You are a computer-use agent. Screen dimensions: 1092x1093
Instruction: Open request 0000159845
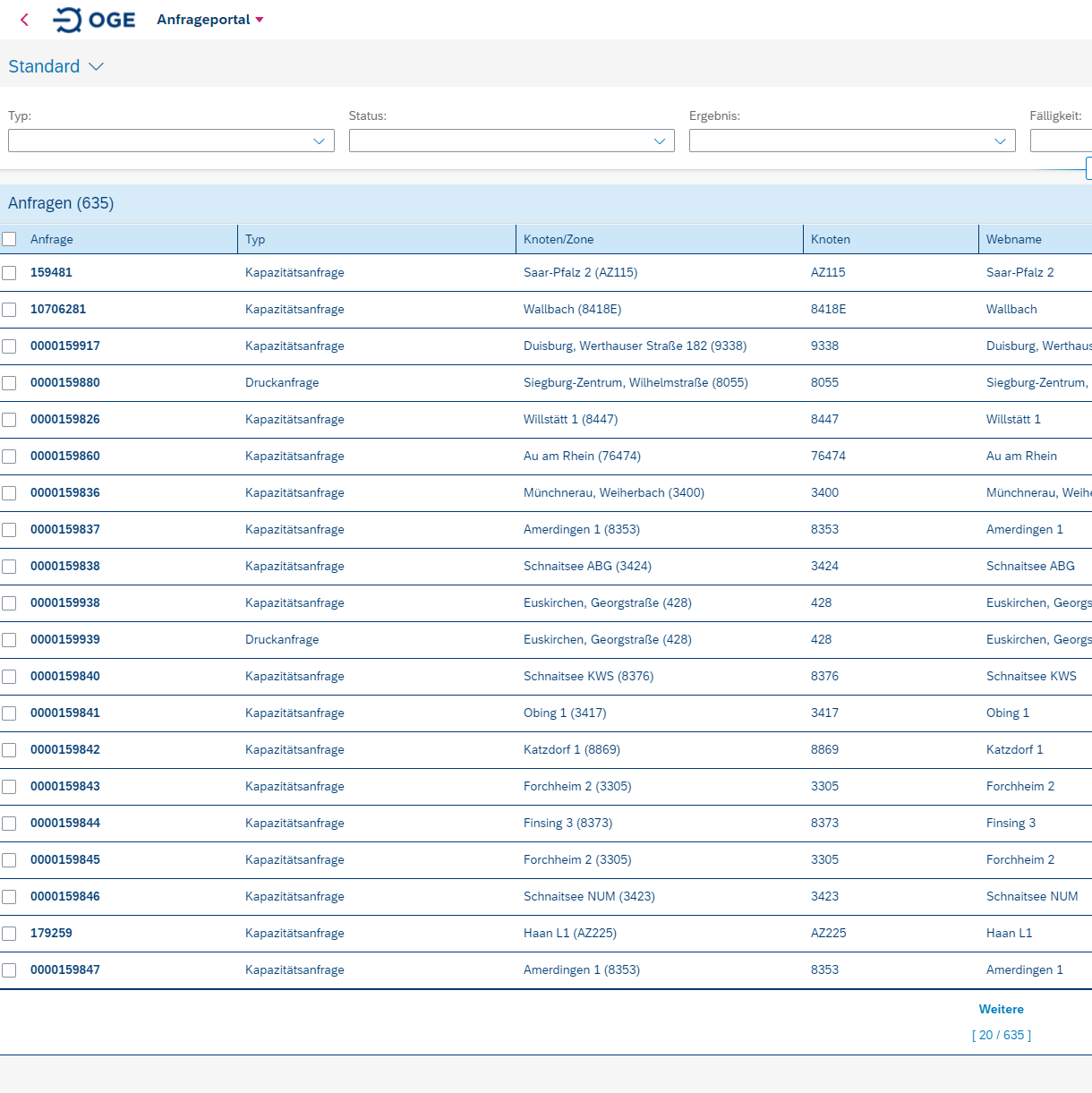tap(65, 859)
